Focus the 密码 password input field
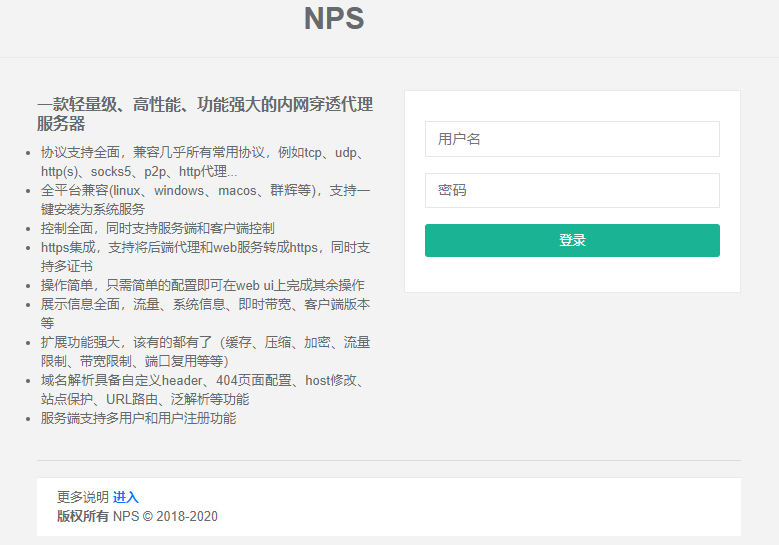Viewport: 779px width, 545px height. pyautogui.click(x=571, y=190)
